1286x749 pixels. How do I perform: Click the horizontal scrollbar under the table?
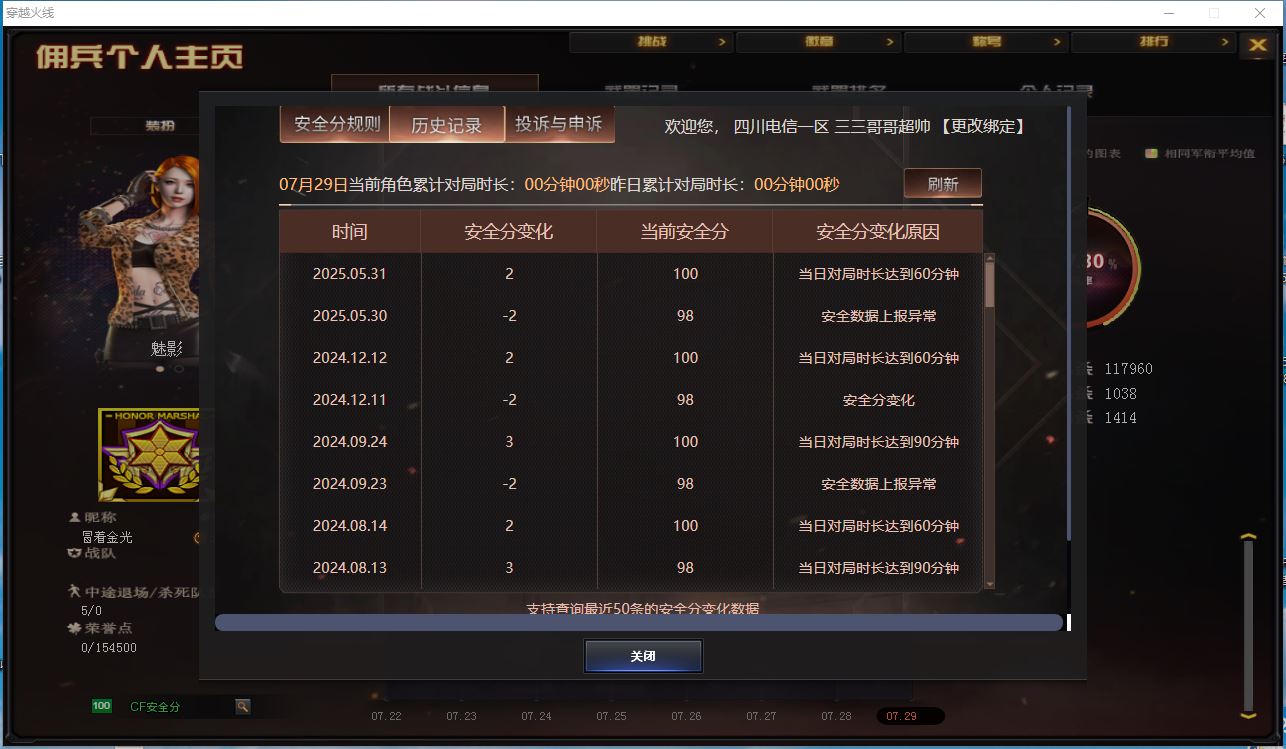click(638, 623)
